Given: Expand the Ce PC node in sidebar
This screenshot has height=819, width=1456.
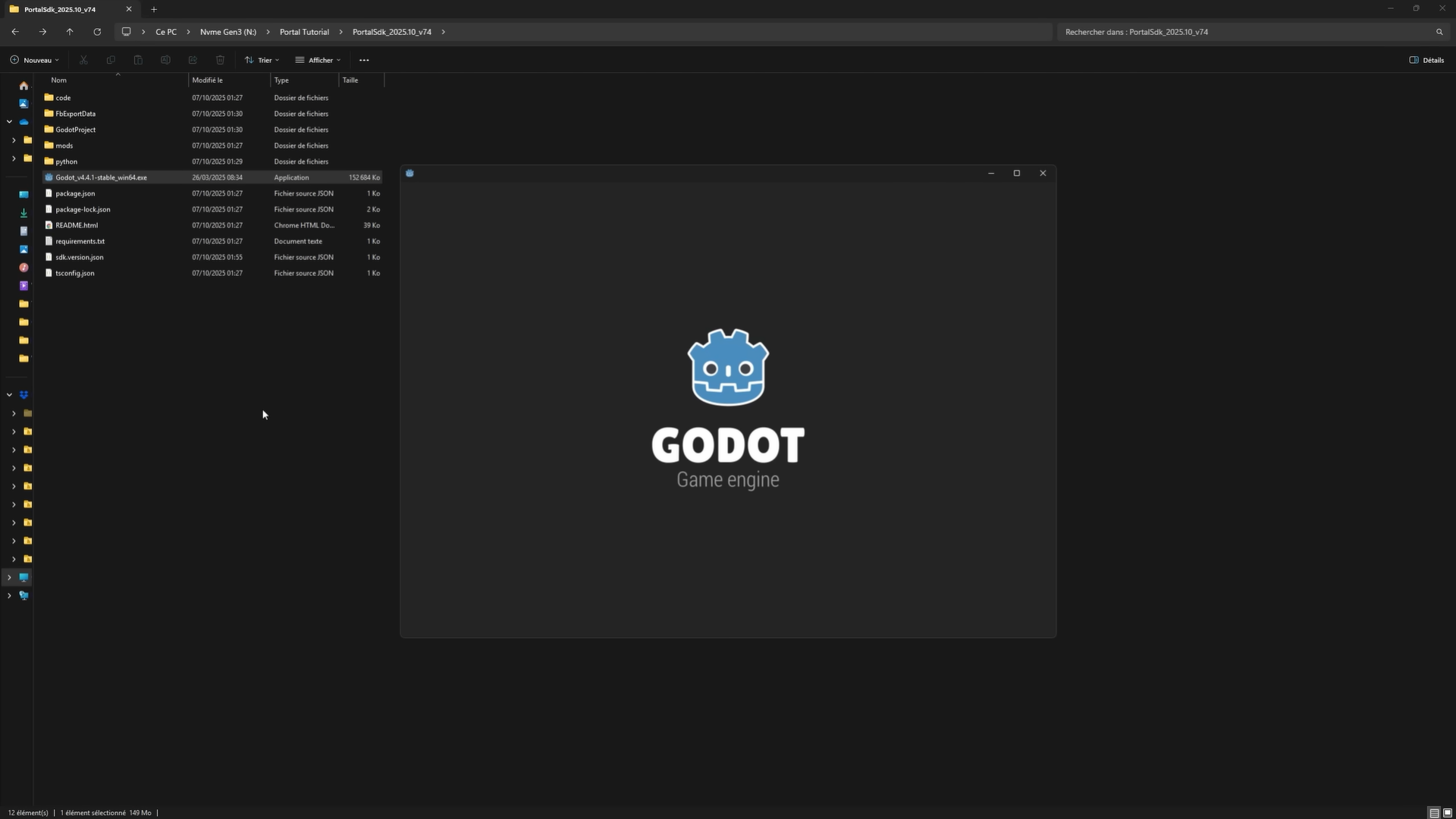Looking at the screenshot, I should click(x=9, y=577).
